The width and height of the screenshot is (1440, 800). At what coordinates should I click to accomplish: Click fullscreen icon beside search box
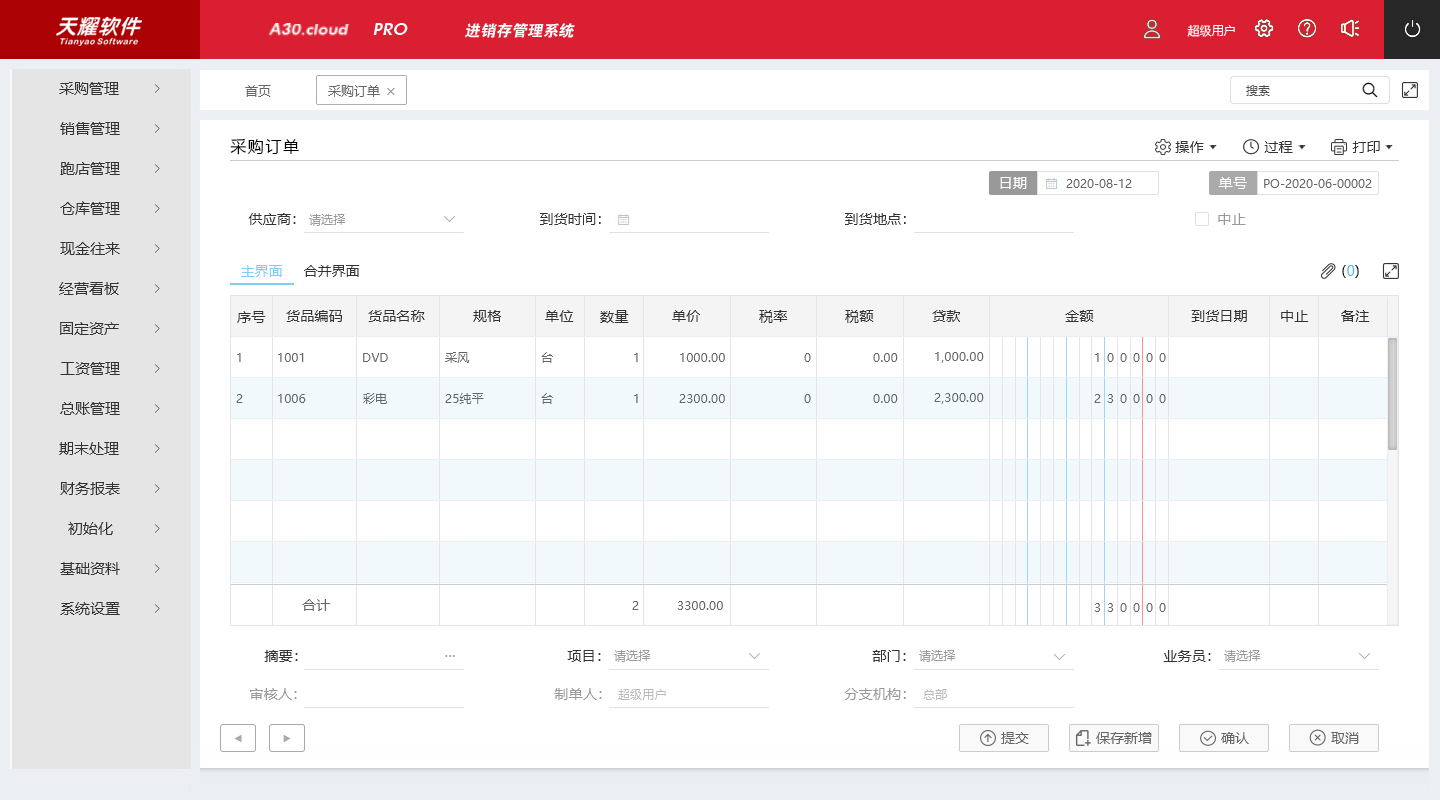pos(1410,90)
